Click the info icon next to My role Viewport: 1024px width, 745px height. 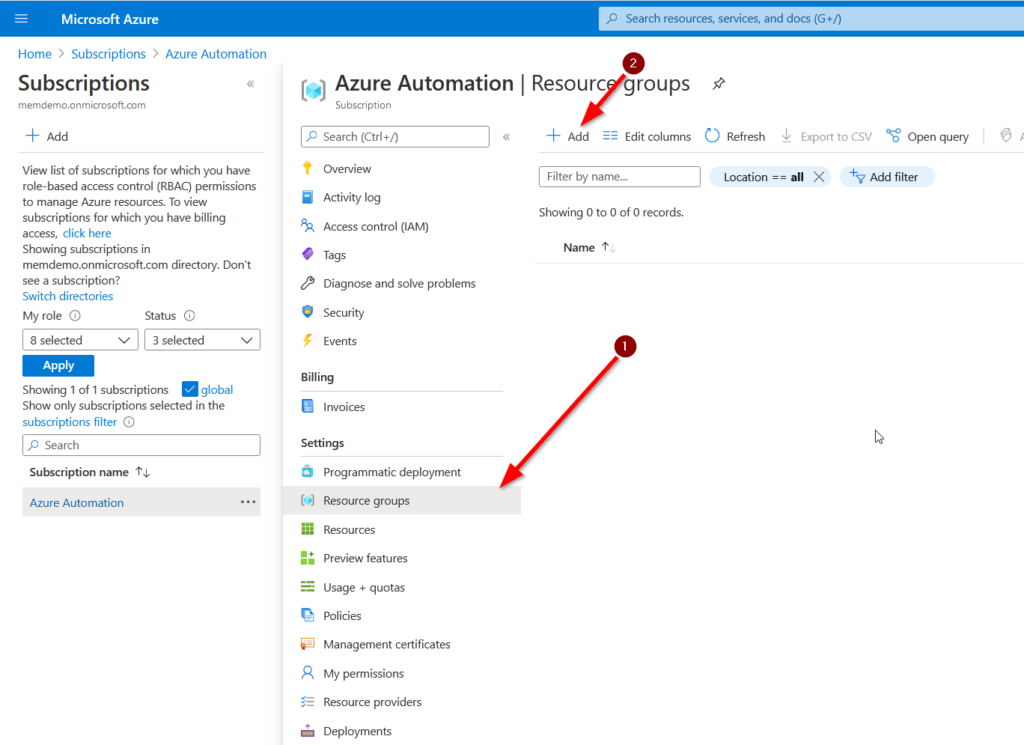[75, 315]
